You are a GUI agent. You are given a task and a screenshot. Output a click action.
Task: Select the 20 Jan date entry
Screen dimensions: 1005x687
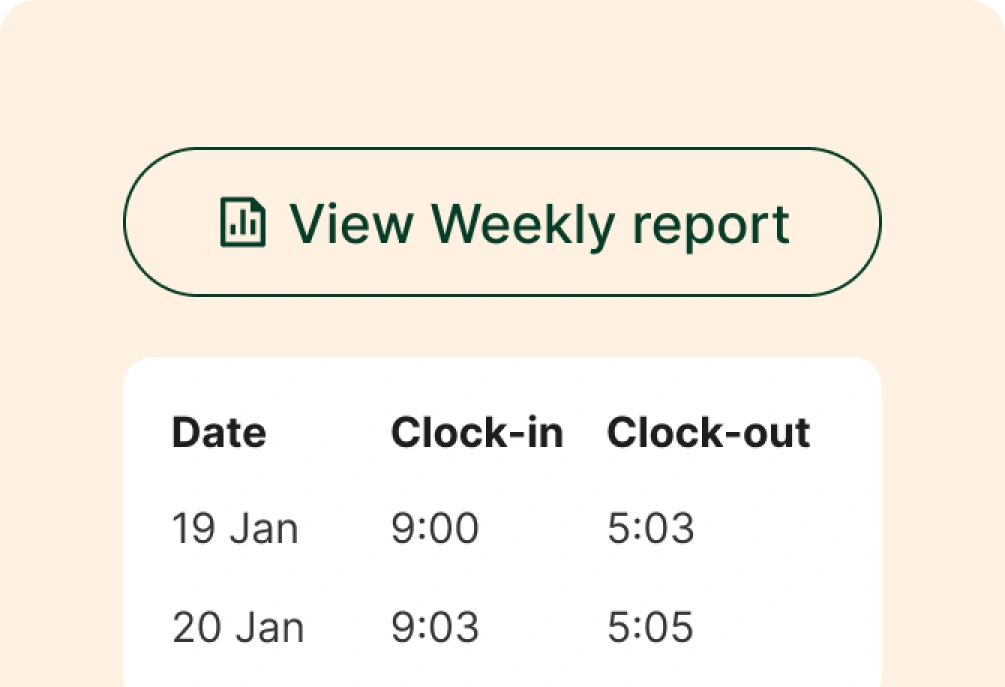[x=238, y=627]
